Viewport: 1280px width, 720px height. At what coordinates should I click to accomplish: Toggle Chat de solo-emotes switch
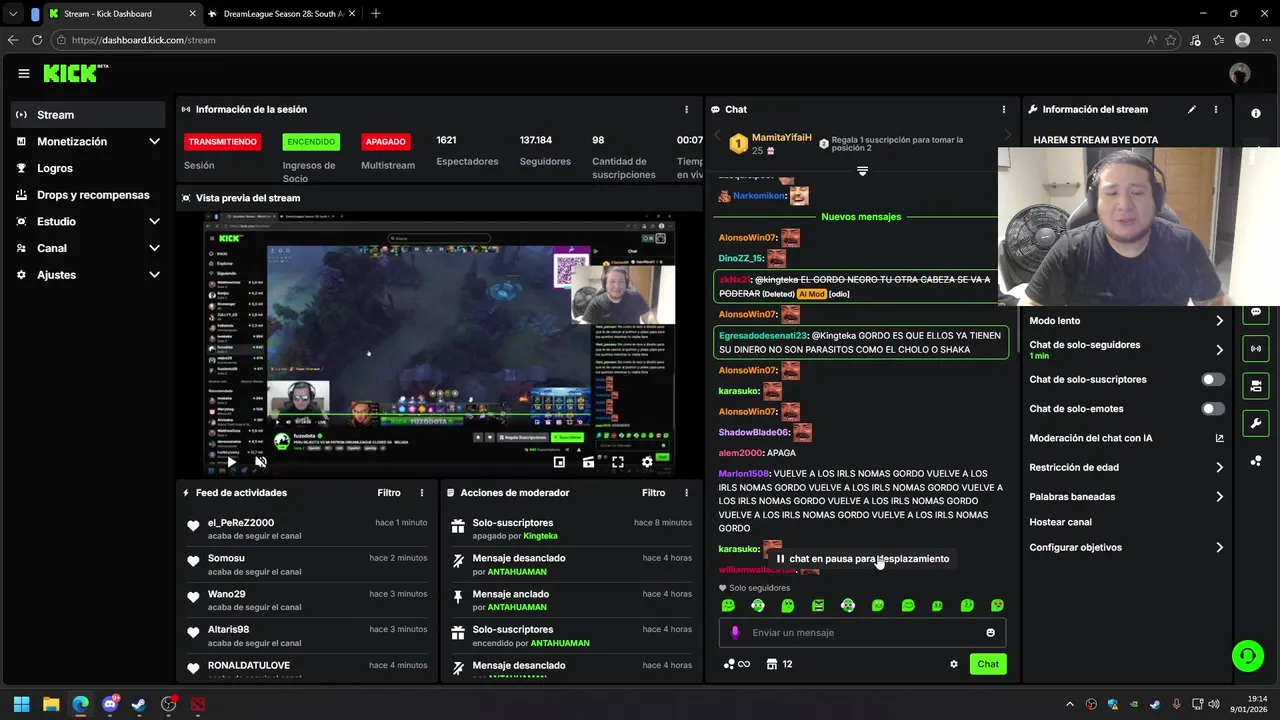point(1213,409)
